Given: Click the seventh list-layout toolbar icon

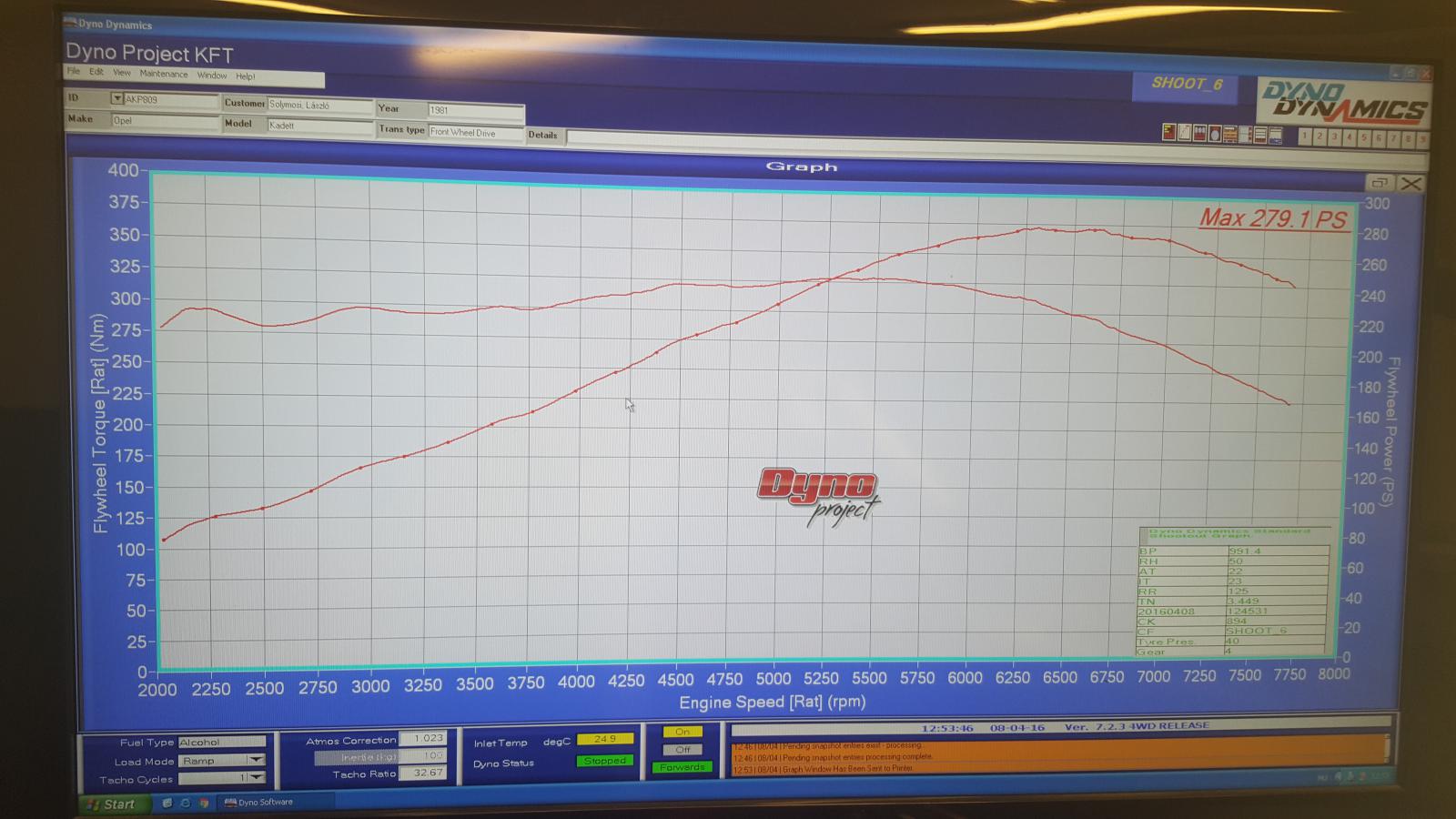Looking at the screenshot, I should tap(1260, 136).
